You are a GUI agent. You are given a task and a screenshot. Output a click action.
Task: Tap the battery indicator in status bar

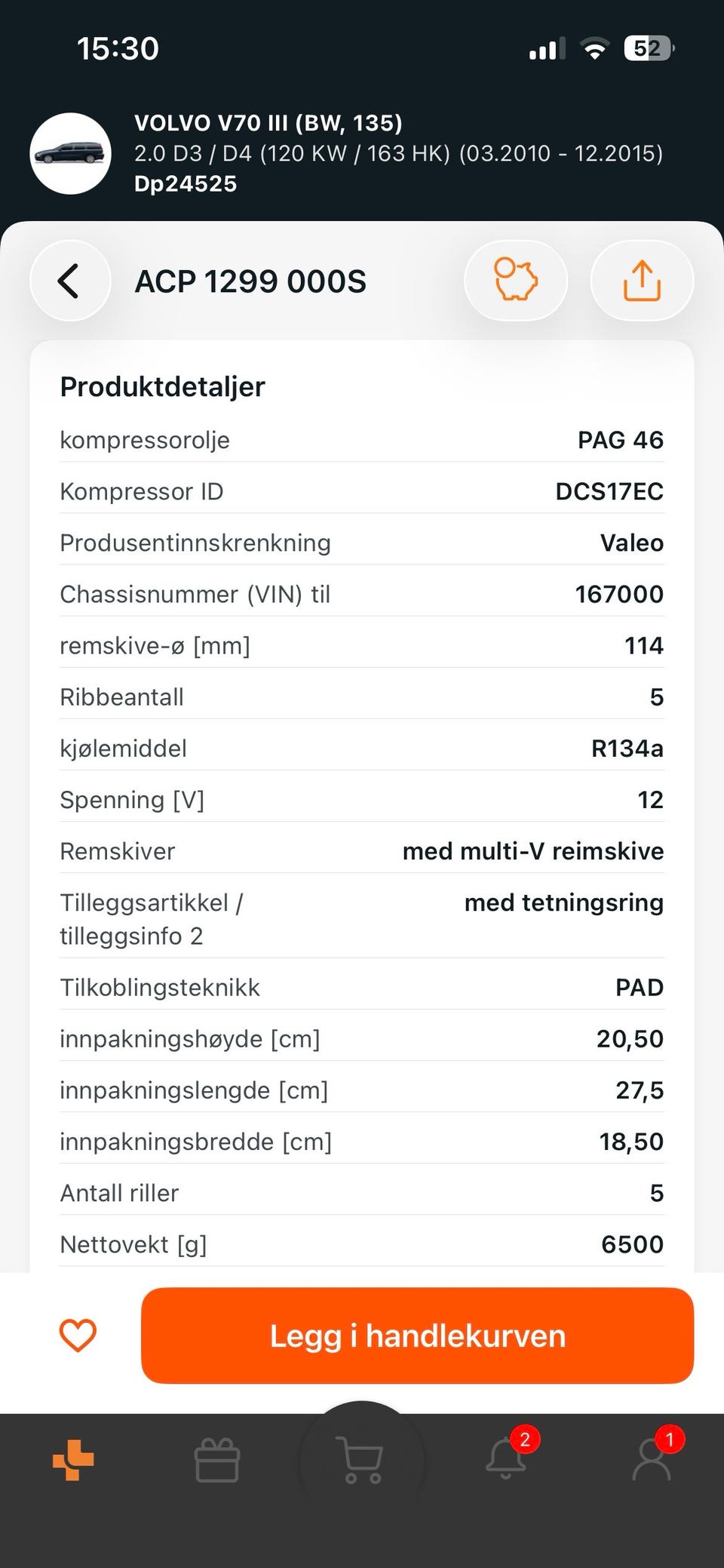coord(649,48)
